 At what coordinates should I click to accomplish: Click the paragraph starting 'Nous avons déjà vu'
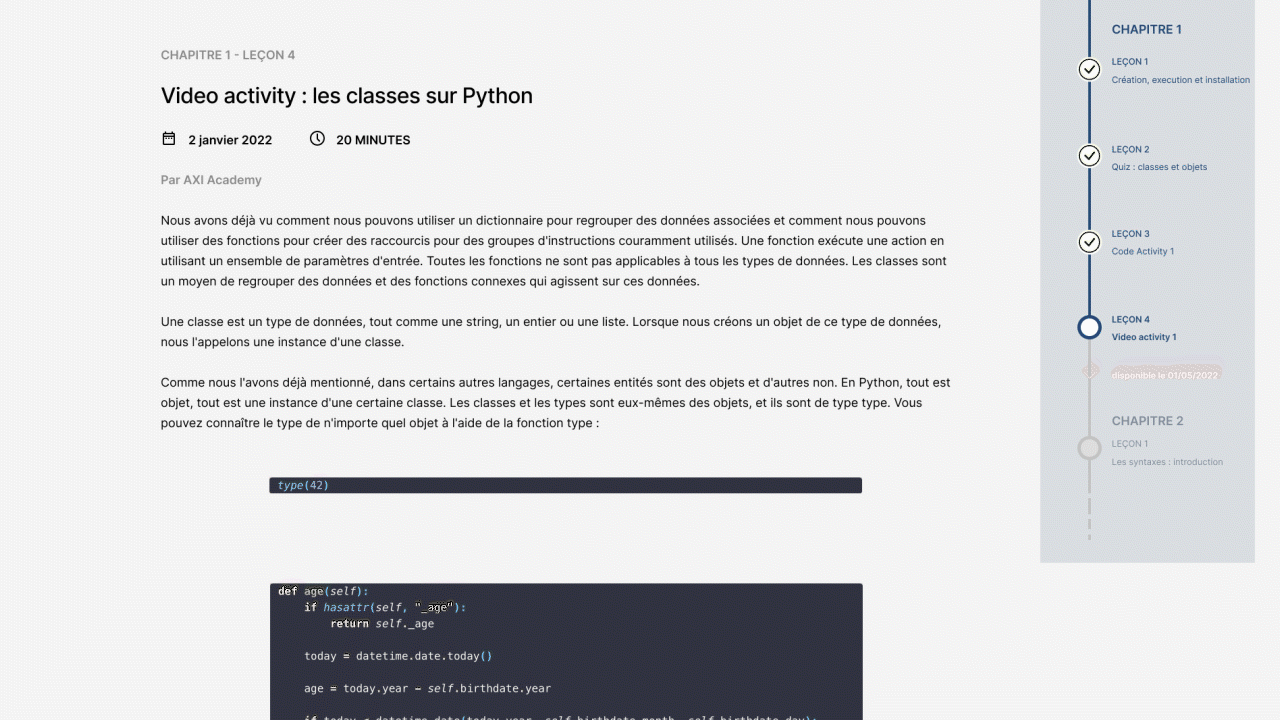(554, 251)
